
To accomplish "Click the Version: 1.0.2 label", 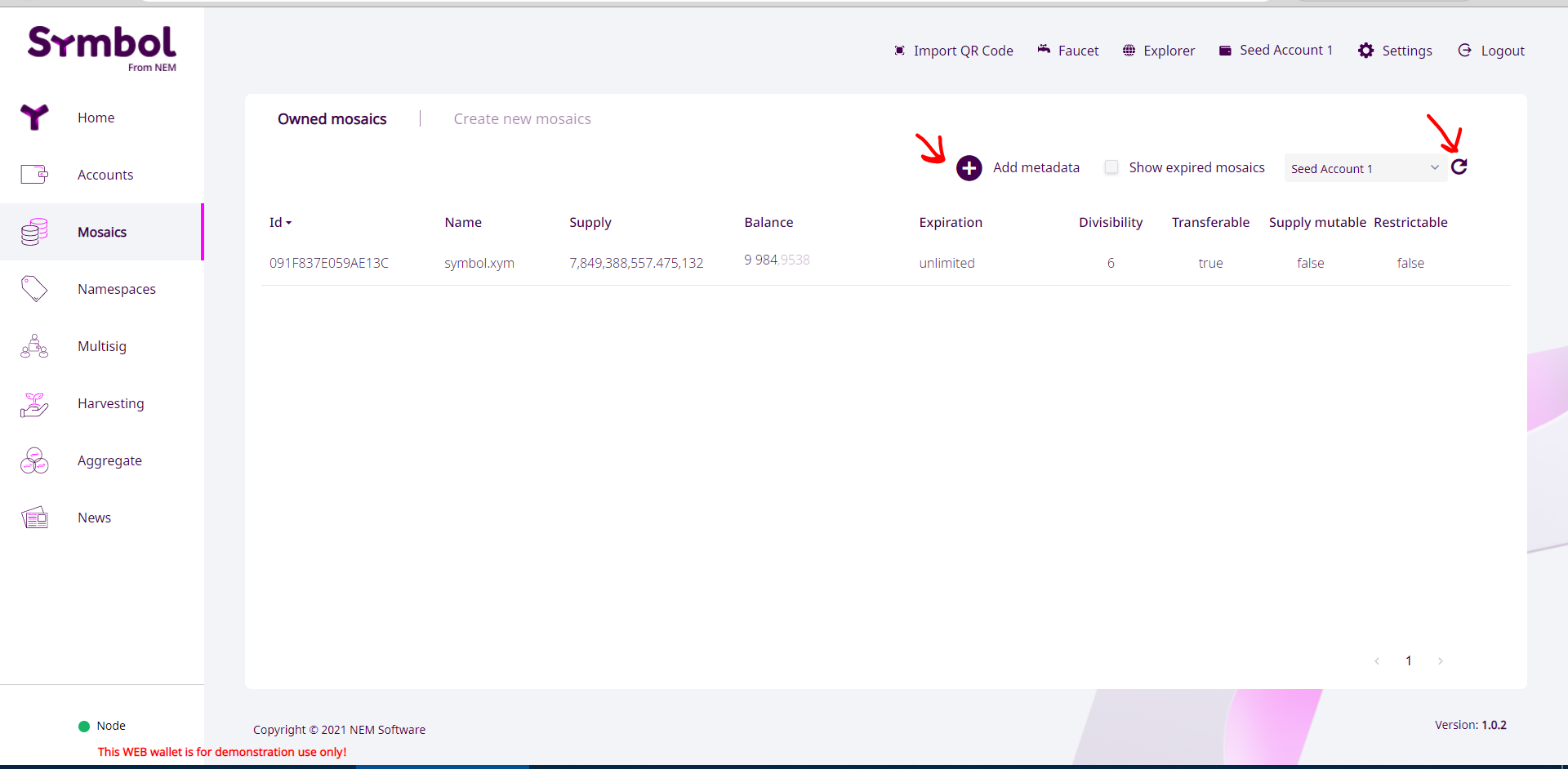I will [1470, 725].
